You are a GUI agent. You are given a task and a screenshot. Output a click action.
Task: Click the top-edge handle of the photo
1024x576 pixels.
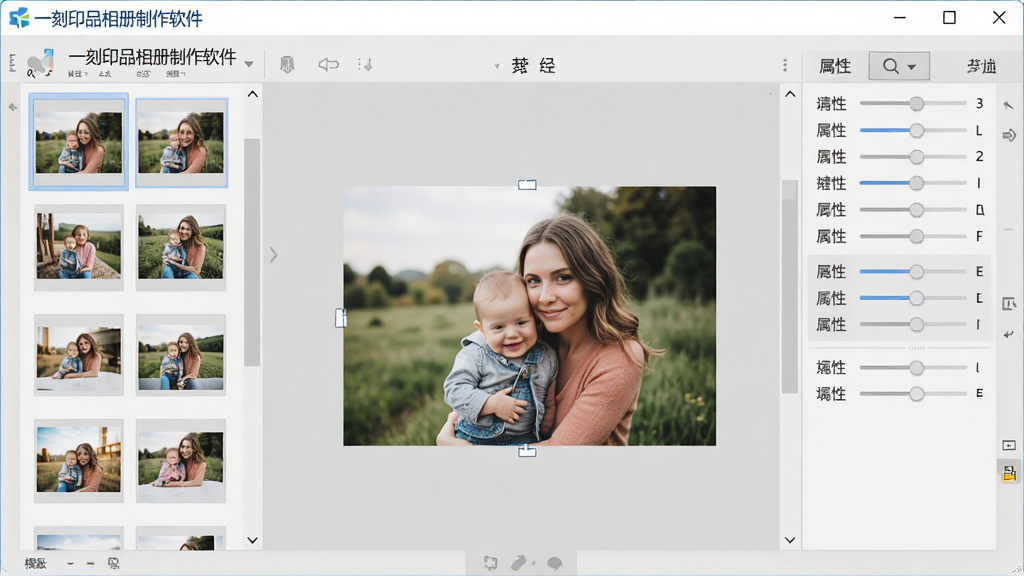527,185
